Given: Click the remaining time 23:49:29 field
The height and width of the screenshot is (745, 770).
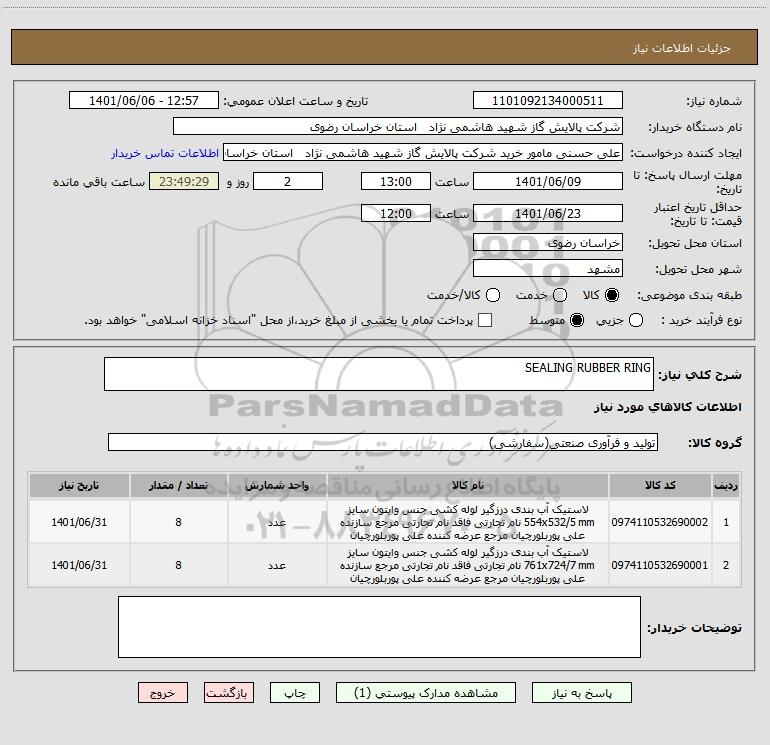Looking at the screenshot, I should [184, 181].
